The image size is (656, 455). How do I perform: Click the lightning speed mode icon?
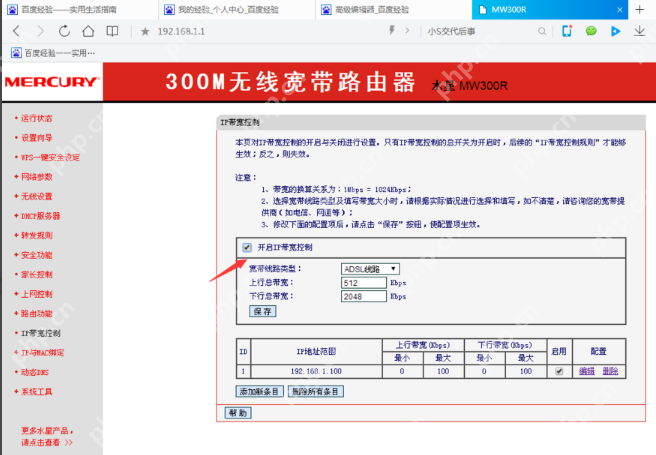[392, 30]
